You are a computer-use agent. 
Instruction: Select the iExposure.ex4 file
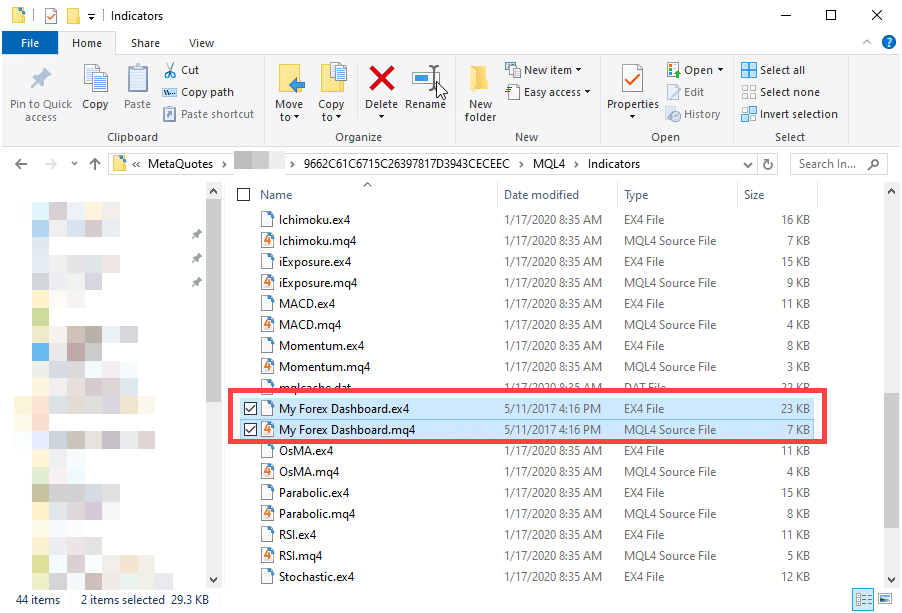tap(315, 262)
